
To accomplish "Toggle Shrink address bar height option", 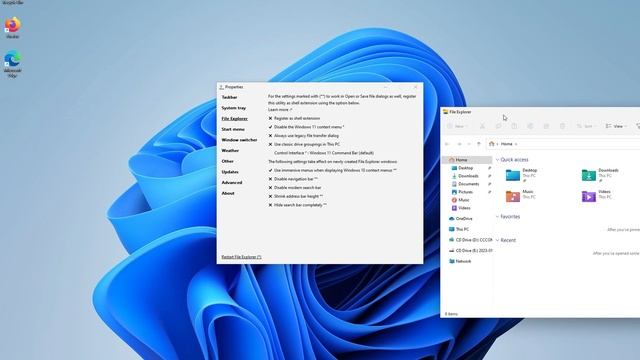I will [x=296, y=196].
